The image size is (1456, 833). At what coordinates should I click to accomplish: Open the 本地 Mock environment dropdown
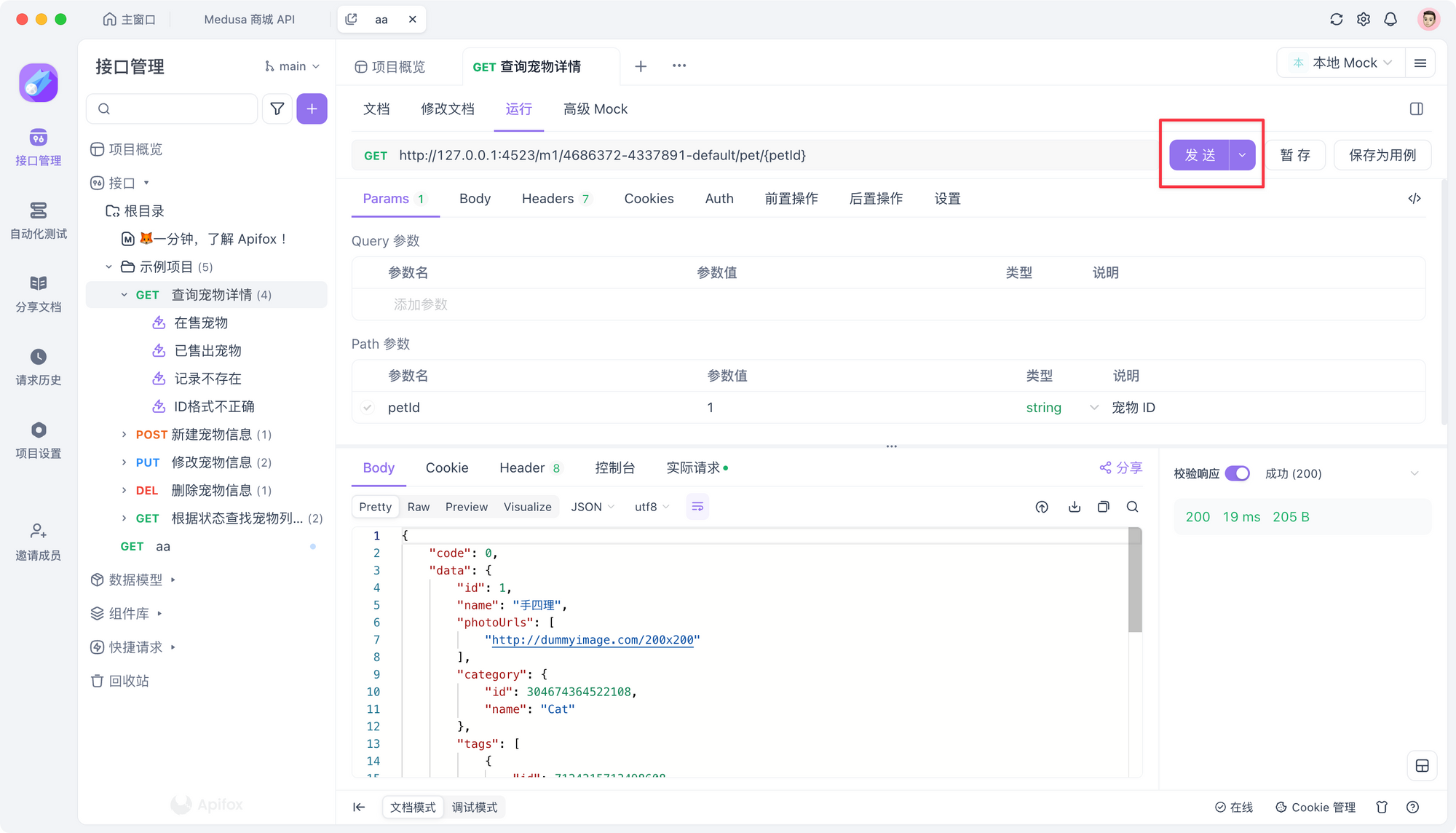pos(1342,63)
